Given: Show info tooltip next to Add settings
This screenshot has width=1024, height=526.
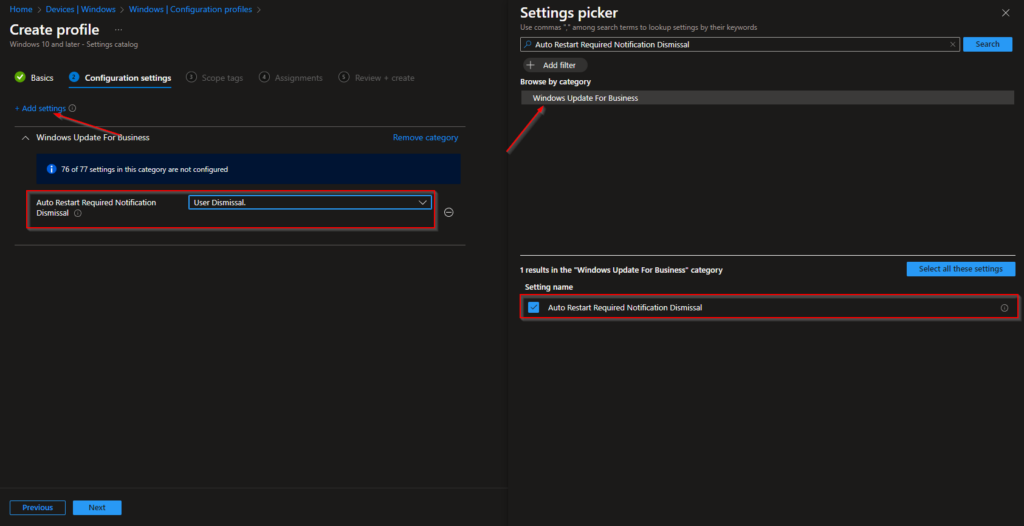Looking at the screenshot, I should 72,108.
